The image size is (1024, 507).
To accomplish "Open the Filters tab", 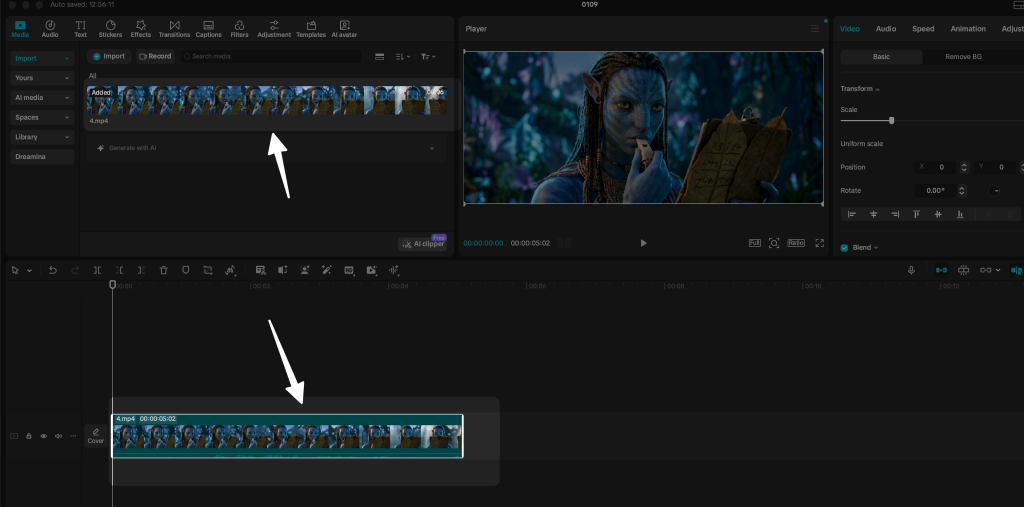I will click(x=240, y=29).
